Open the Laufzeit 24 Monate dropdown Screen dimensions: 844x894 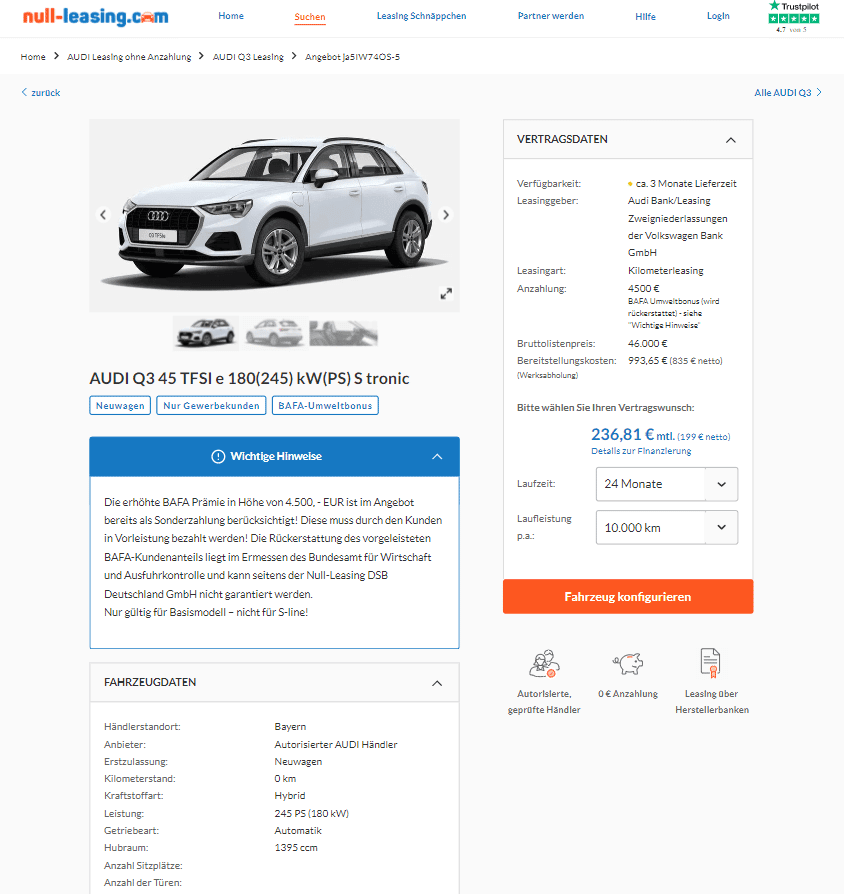(x=667, y=484)
